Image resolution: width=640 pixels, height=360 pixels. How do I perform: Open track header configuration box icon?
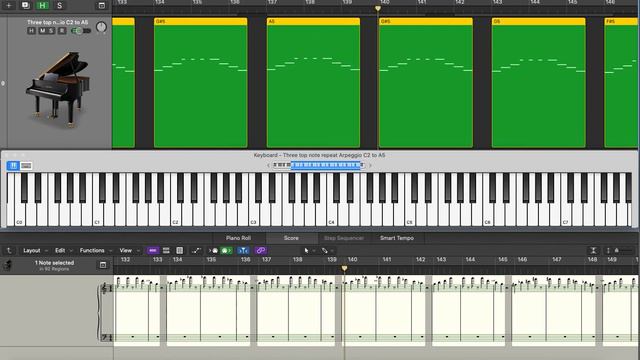click(x=102, y=5)
